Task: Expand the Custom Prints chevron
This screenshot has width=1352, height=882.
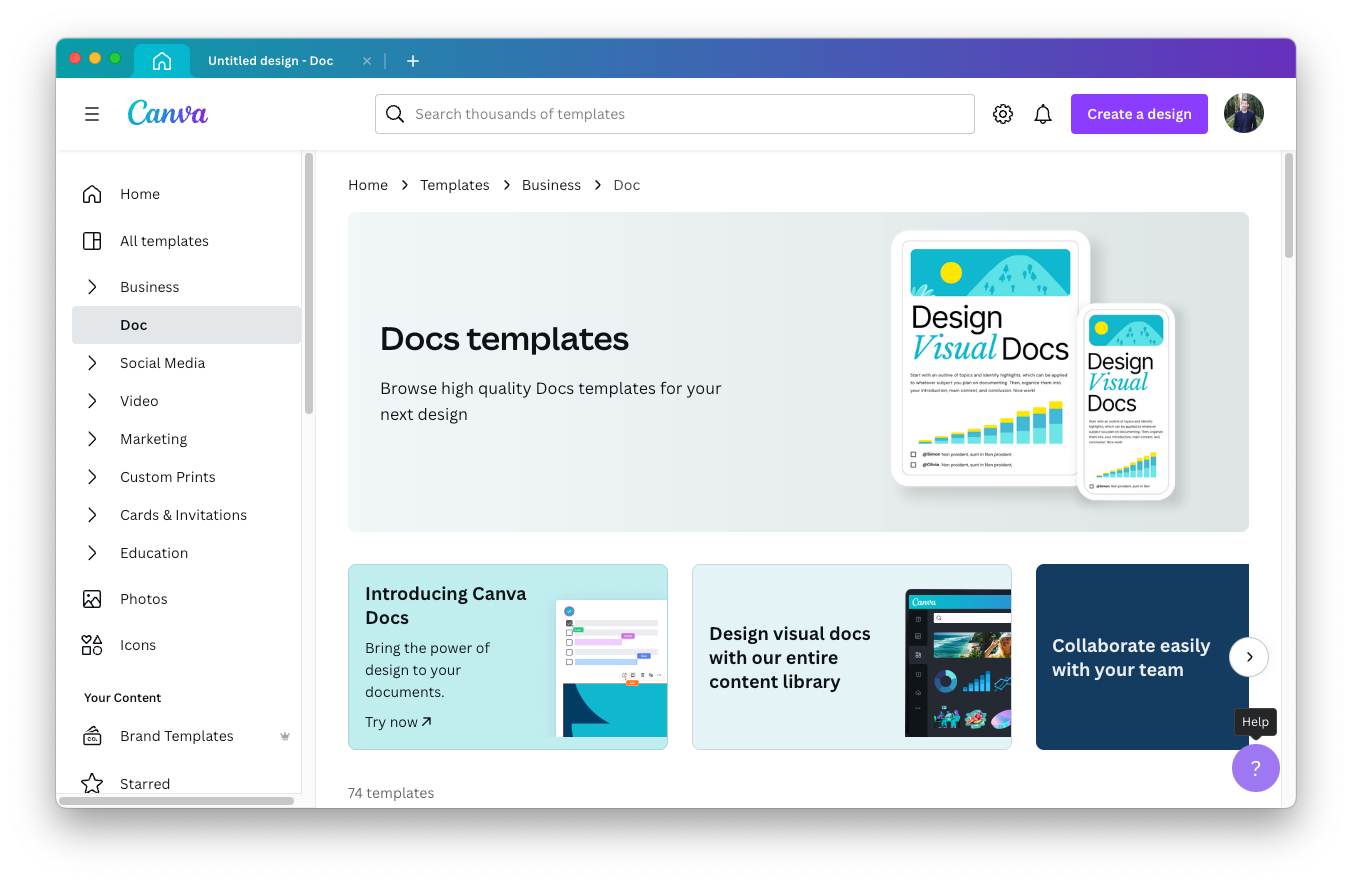Action: point(92,477)
